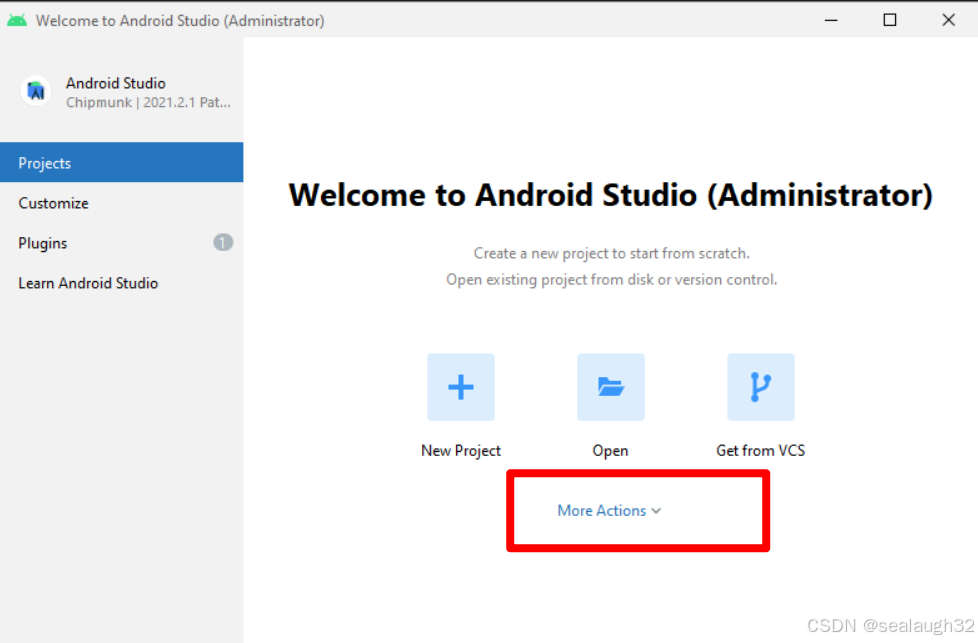Go to Learn Android Studio
The width and height of the screenshot is (978, 643).
point(122,283)
